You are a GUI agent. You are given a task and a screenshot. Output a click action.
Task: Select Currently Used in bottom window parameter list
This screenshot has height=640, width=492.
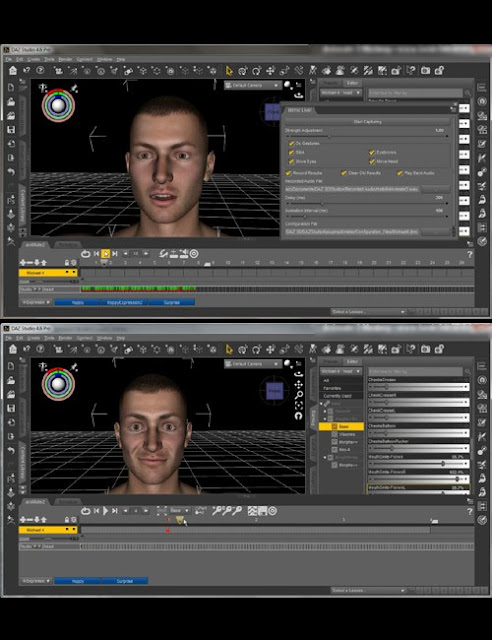pos(337,396)
